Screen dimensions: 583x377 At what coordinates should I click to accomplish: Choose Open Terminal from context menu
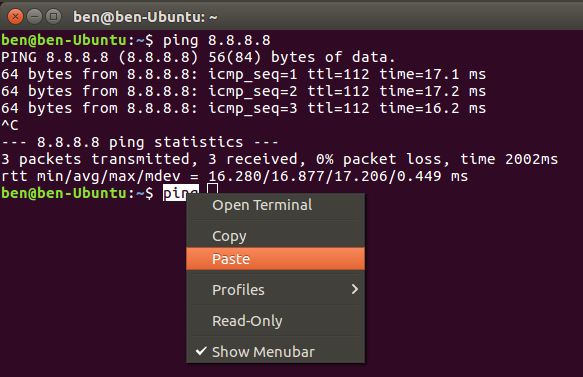click(x=275, y=205)
